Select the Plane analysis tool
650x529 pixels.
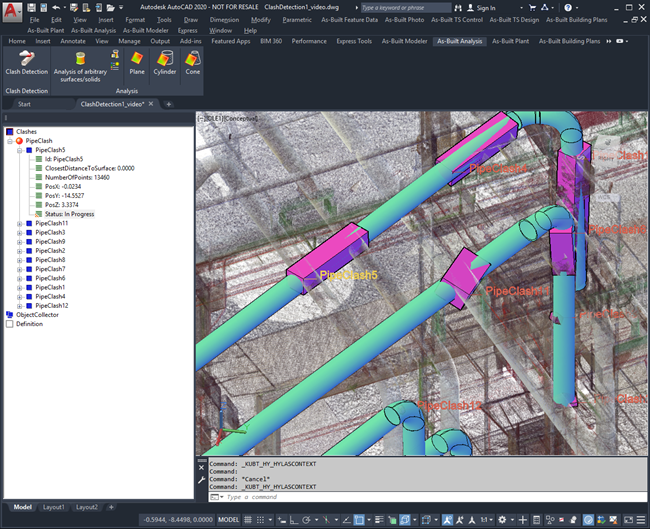coord(137,58)
